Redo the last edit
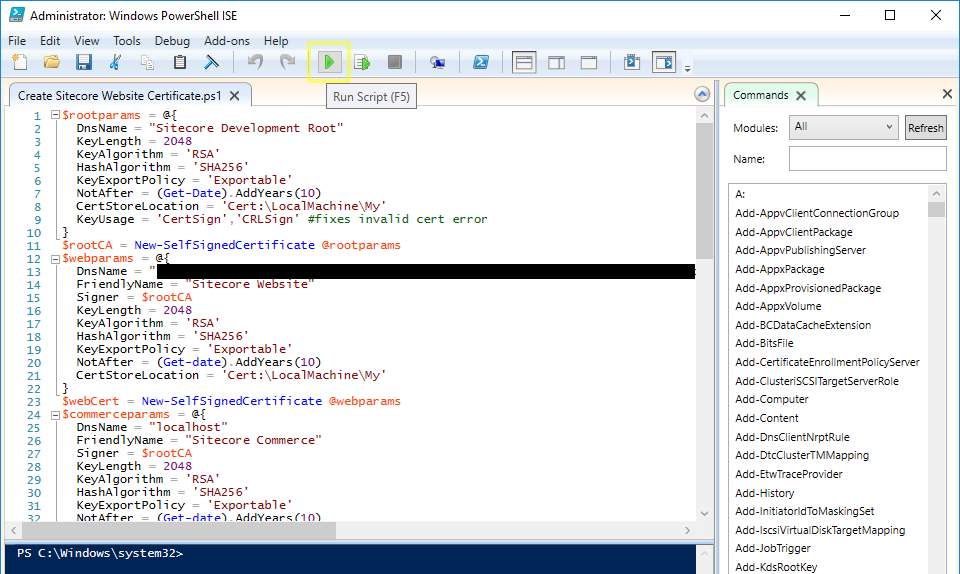The image size is (960, 574). pyautogui.click(x=287, y=62)
